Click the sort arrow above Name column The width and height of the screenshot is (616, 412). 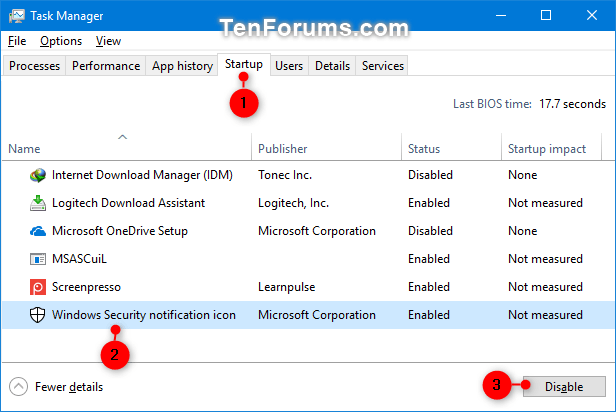[x=123, y=137]
